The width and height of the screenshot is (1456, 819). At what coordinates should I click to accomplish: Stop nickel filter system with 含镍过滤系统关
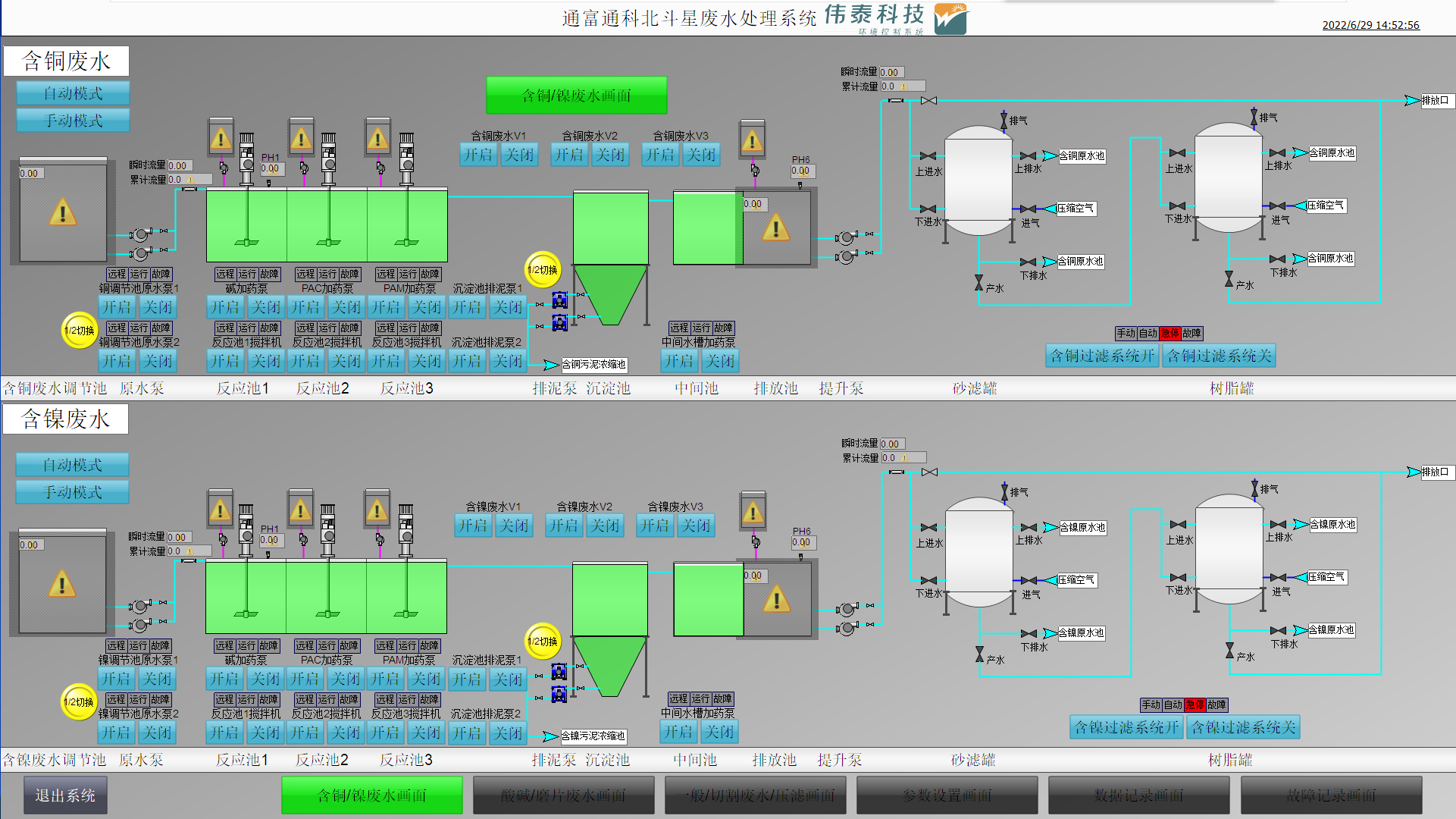(1243, 727)
